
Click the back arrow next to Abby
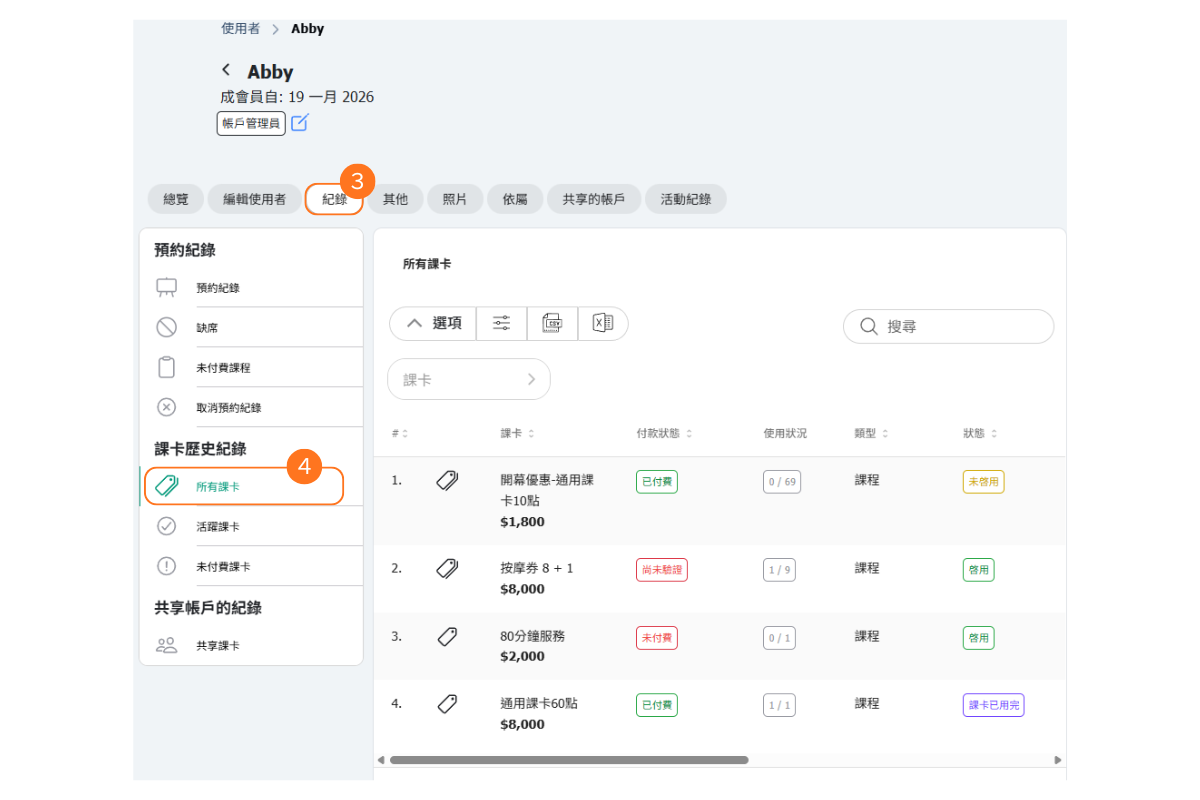226,70
